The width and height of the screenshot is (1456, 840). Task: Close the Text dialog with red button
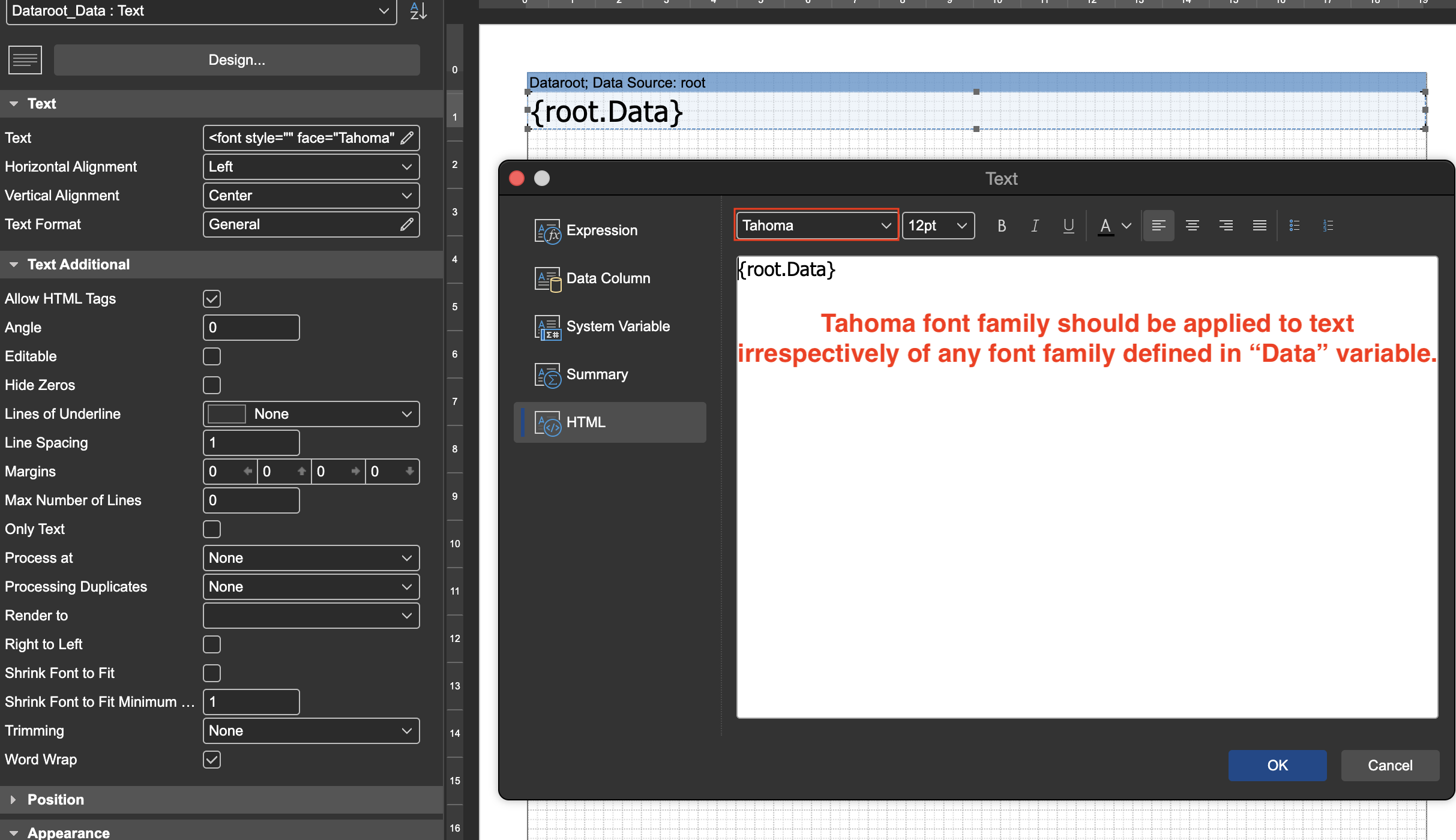(x=517, y=178)
